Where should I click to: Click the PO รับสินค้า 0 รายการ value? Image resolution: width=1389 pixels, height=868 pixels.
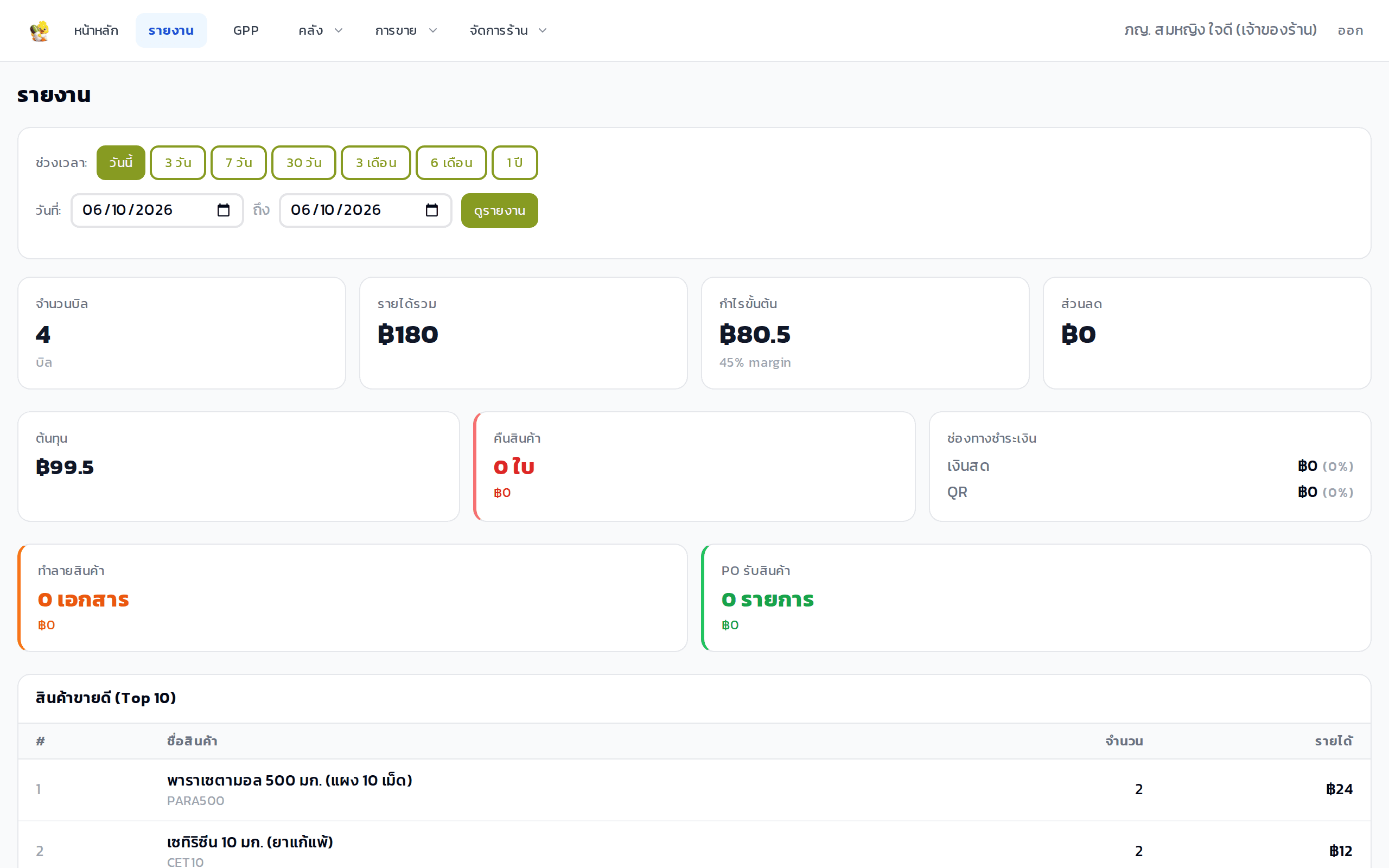tap(767, 599)
